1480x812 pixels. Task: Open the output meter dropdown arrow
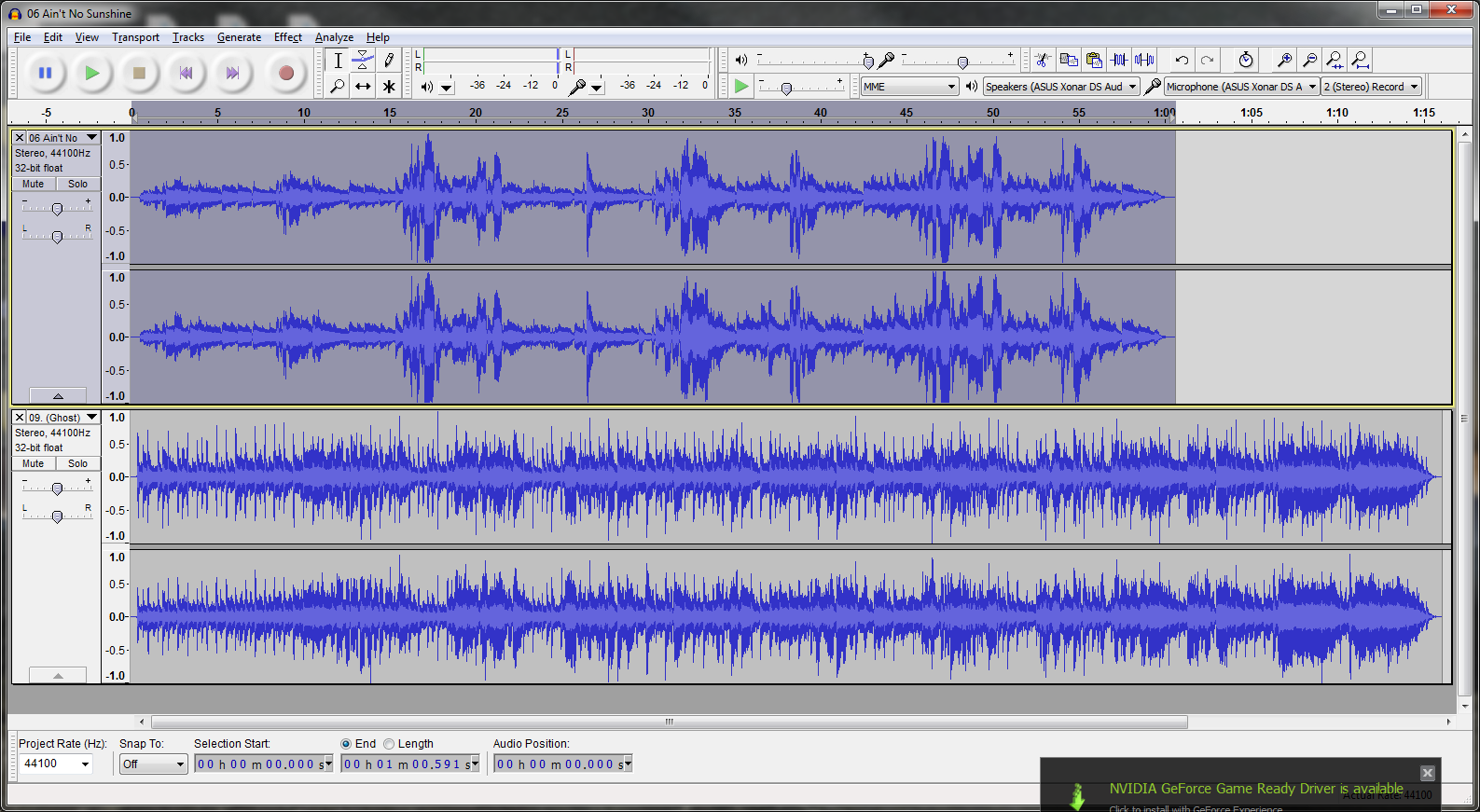tap(447, 88)
